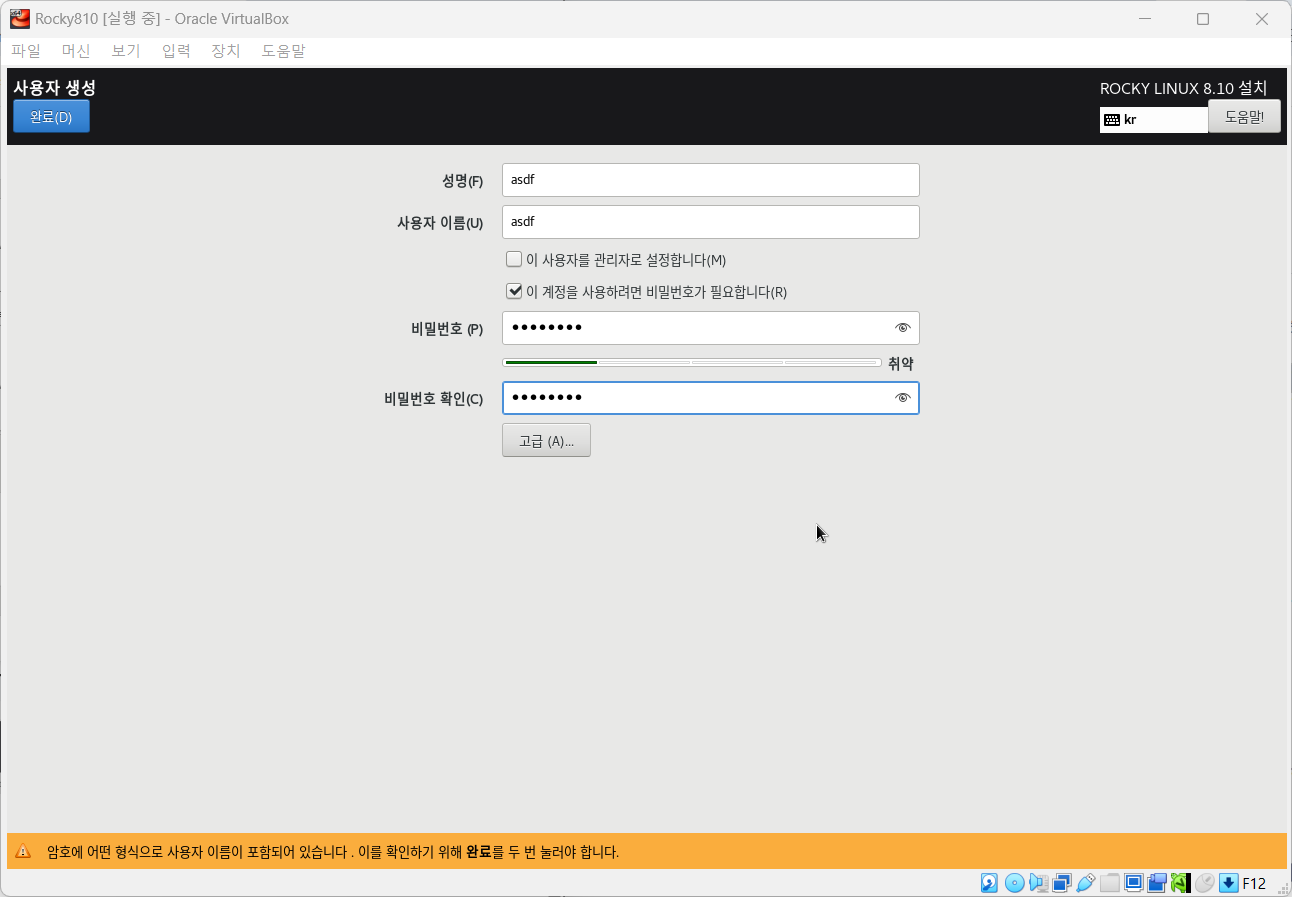Viewport: 1292px width, 897px height.
Task: Minimize the VirtualBox window
Action: point(1146,19)
